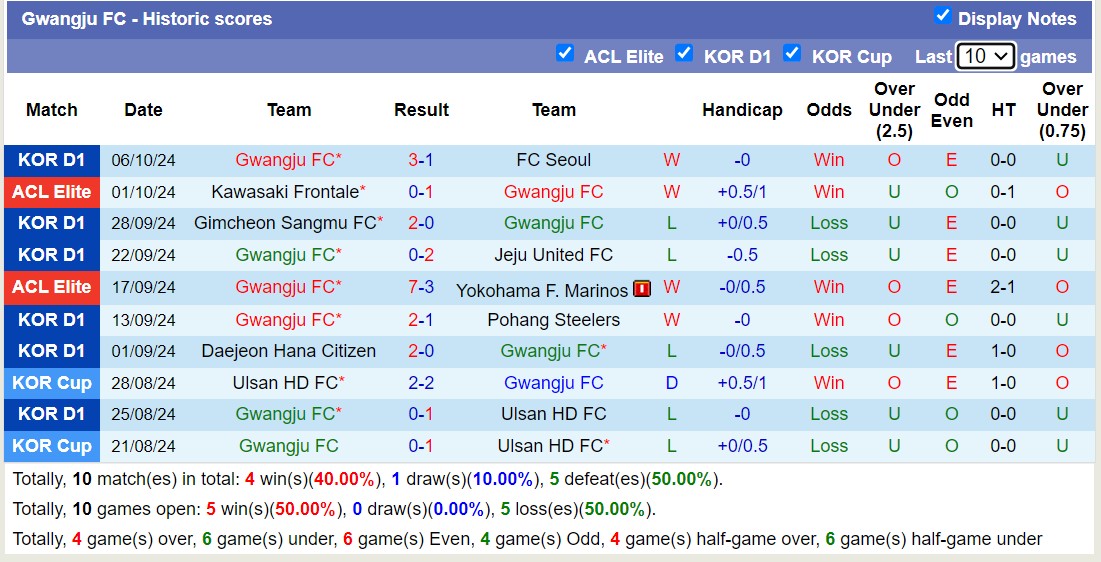This screenshot has height=562, width=1101.
Task: Uncheck the ACL Elite filter checkbox
Action: click(565, 53)
